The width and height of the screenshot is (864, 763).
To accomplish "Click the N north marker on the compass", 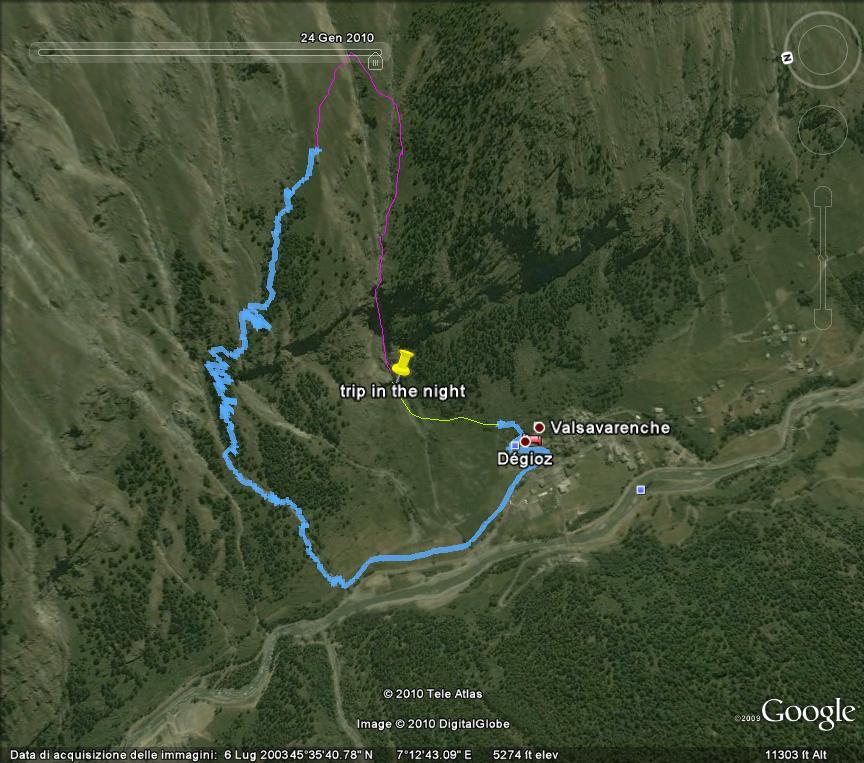I will [x=787, y=58].
